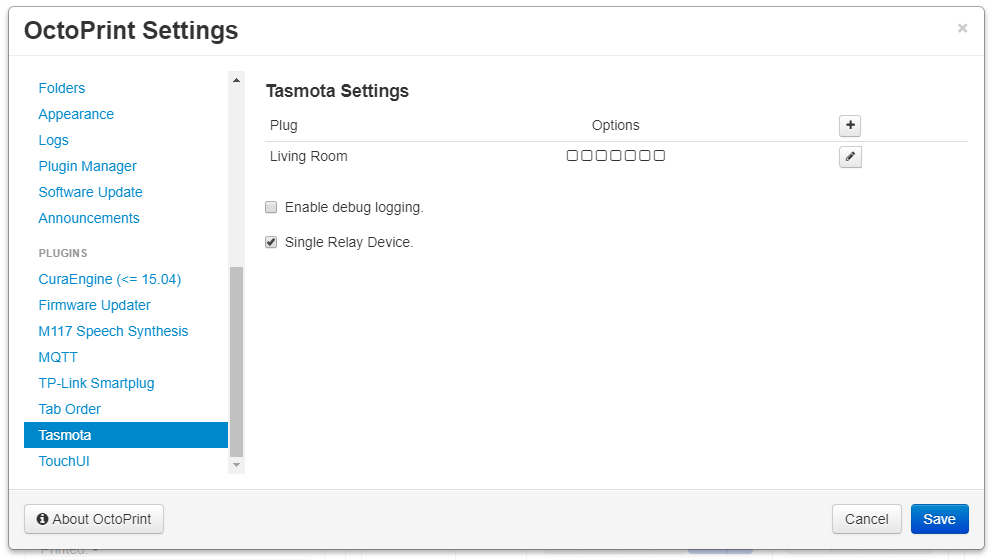This screenshot has height=560, width=994.
Task: Open the Folders settings section
Action: tap(61, 88)
